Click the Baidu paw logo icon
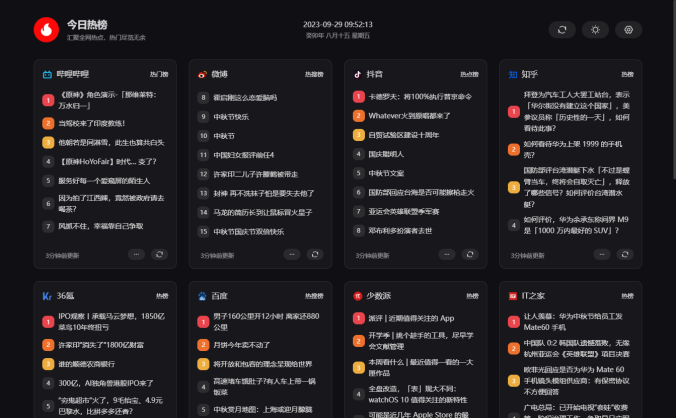Image resolution: width=676 pixels, height=418 pixels. coord(202,296)
